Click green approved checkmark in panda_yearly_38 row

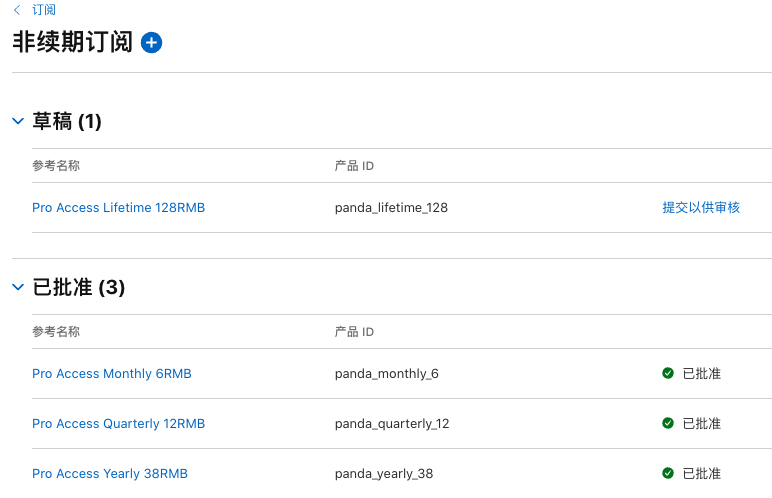coord(667,474)
